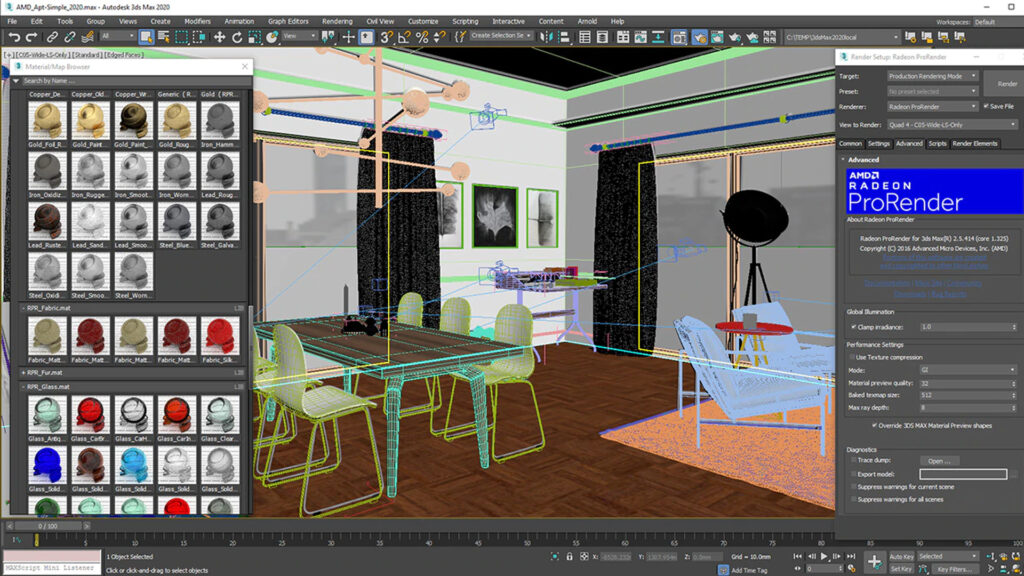
Task: Toggle the Clamp irradiance checkbox
Action: point(854,327)
